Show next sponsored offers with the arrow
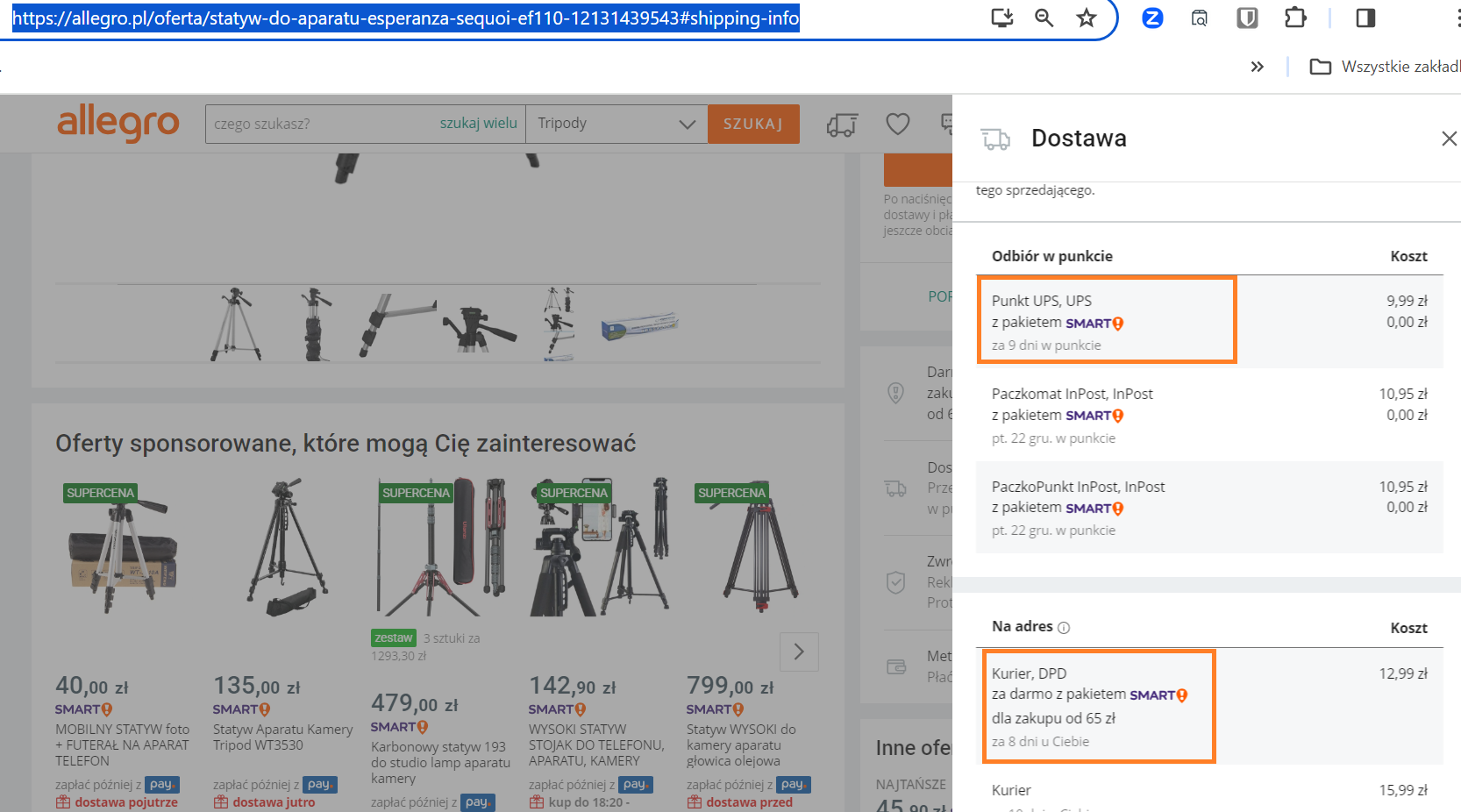Image resolution: width=1461 pixels, height=812 pixels. [799, 652]
